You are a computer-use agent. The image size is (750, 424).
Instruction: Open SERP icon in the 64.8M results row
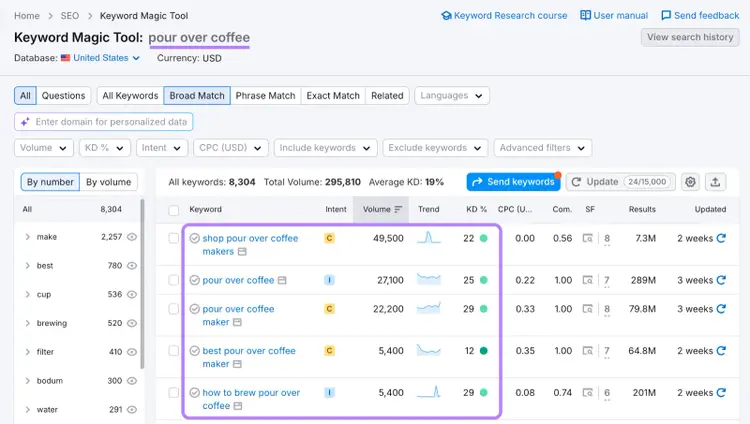(x=587, y=351)
